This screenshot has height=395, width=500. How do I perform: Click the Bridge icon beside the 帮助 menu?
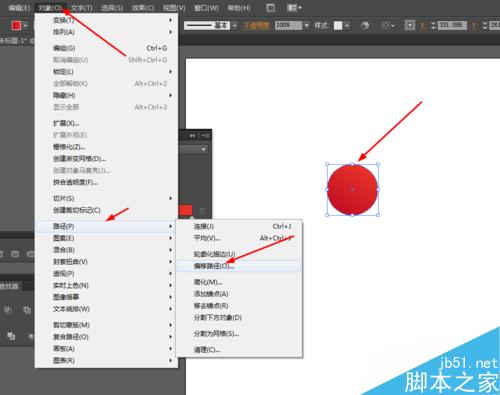271,8
